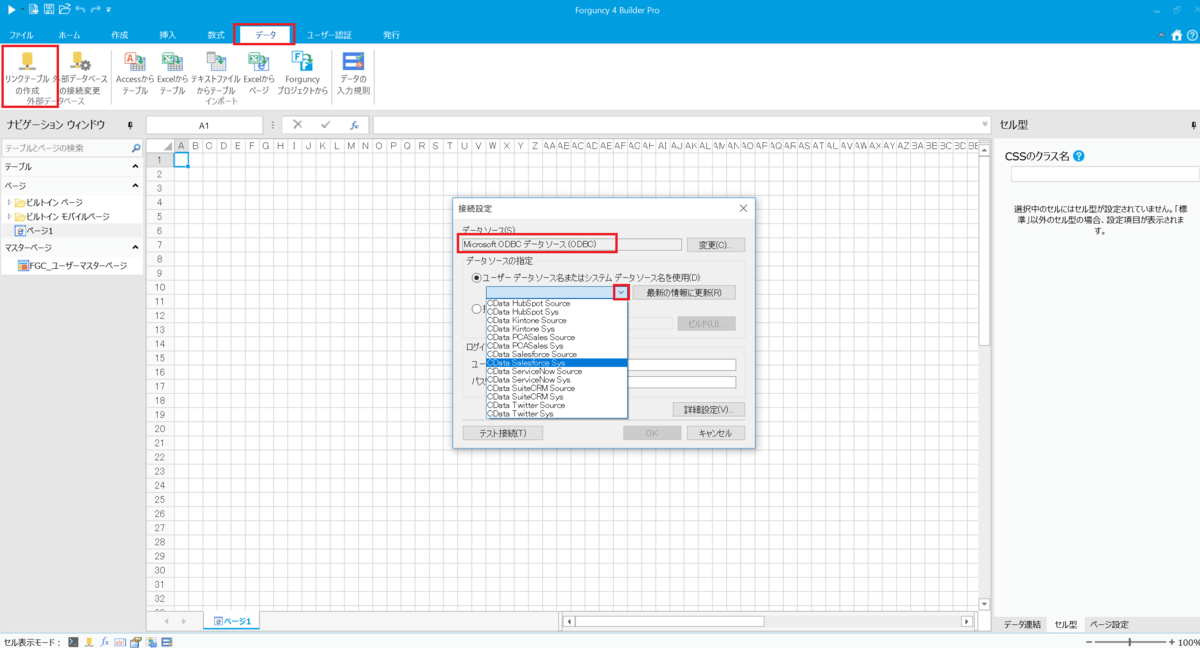
Task: Click the CSSのクラス名 input field
Action: pos(1105,174)
